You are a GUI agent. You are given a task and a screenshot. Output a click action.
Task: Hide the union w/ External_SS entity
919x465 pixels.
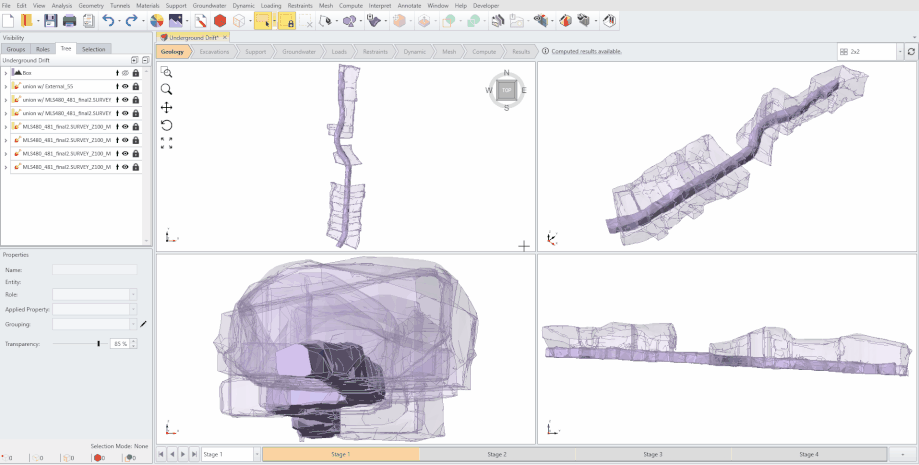[126, 87]
